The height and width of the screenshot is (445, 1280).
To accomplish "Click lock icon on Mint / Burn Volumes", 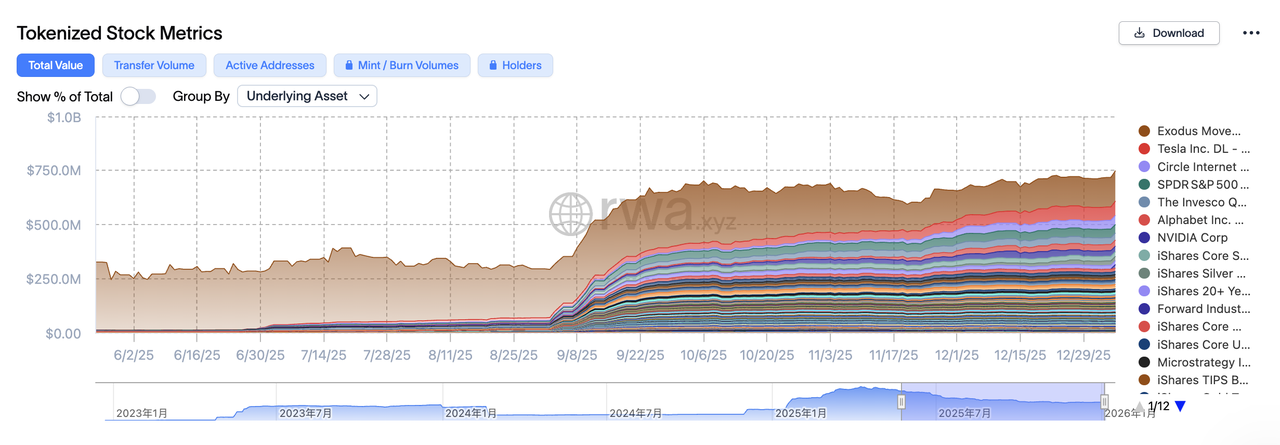I will click(x=350, y=66).
